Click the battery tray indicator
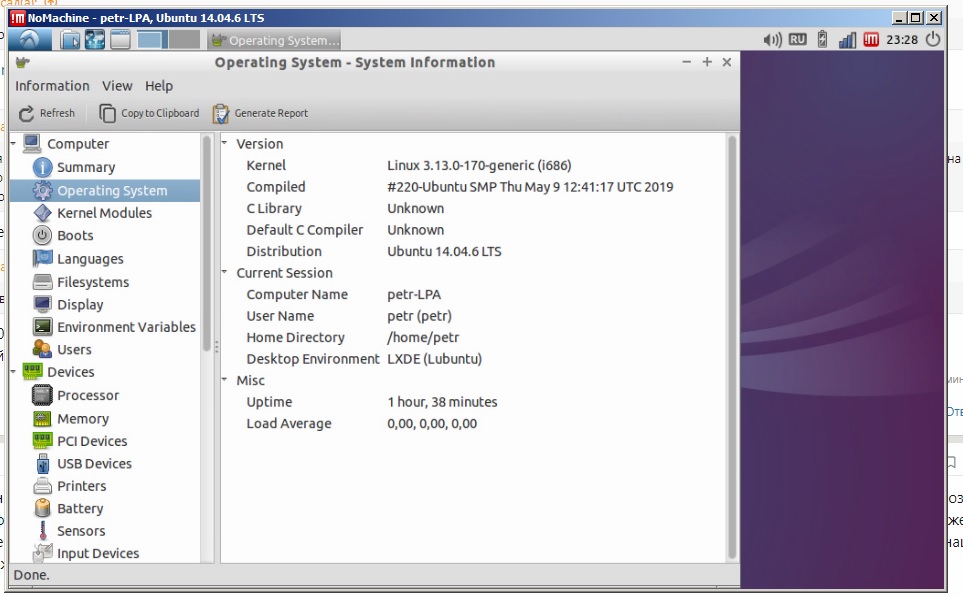 coord(822,40)
